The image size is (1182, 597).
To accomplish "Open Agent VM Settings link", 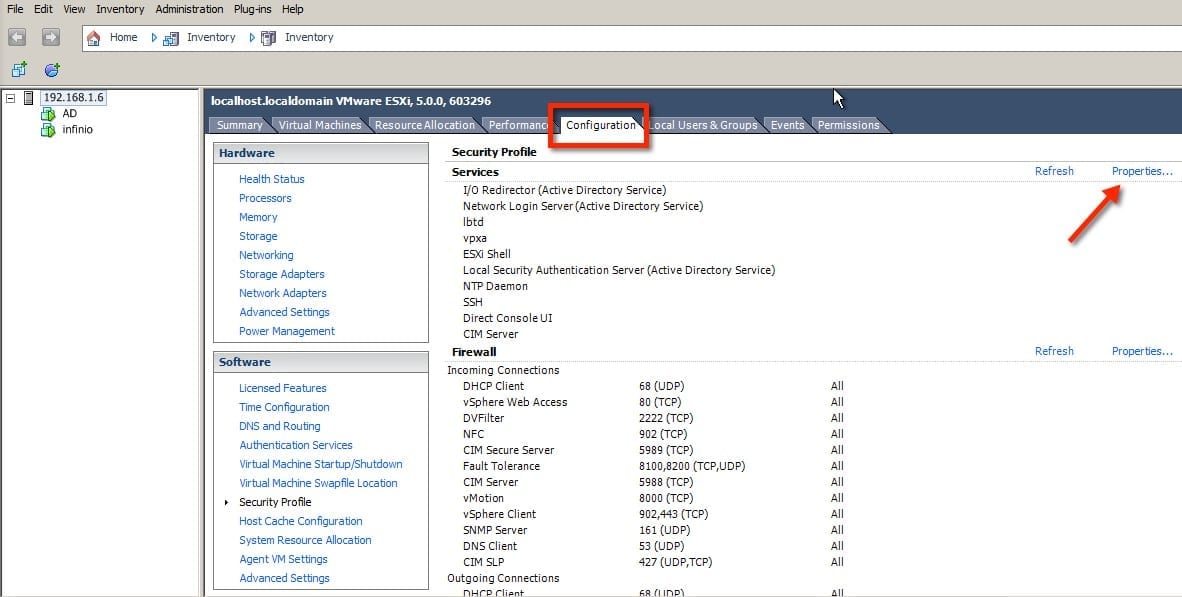I will [283, 559].
